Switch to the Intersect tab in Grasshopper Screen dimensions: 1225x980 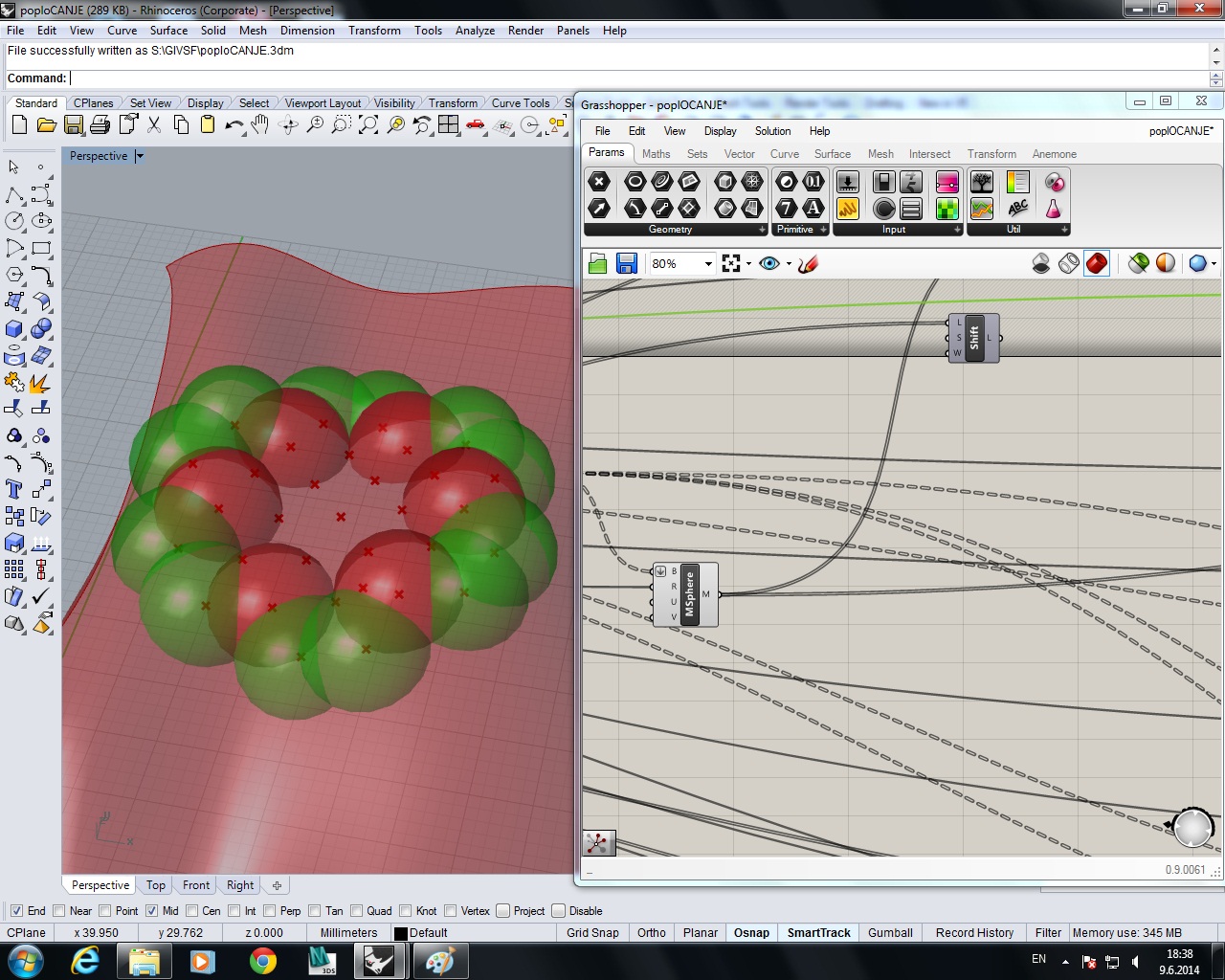pos(929,154)
